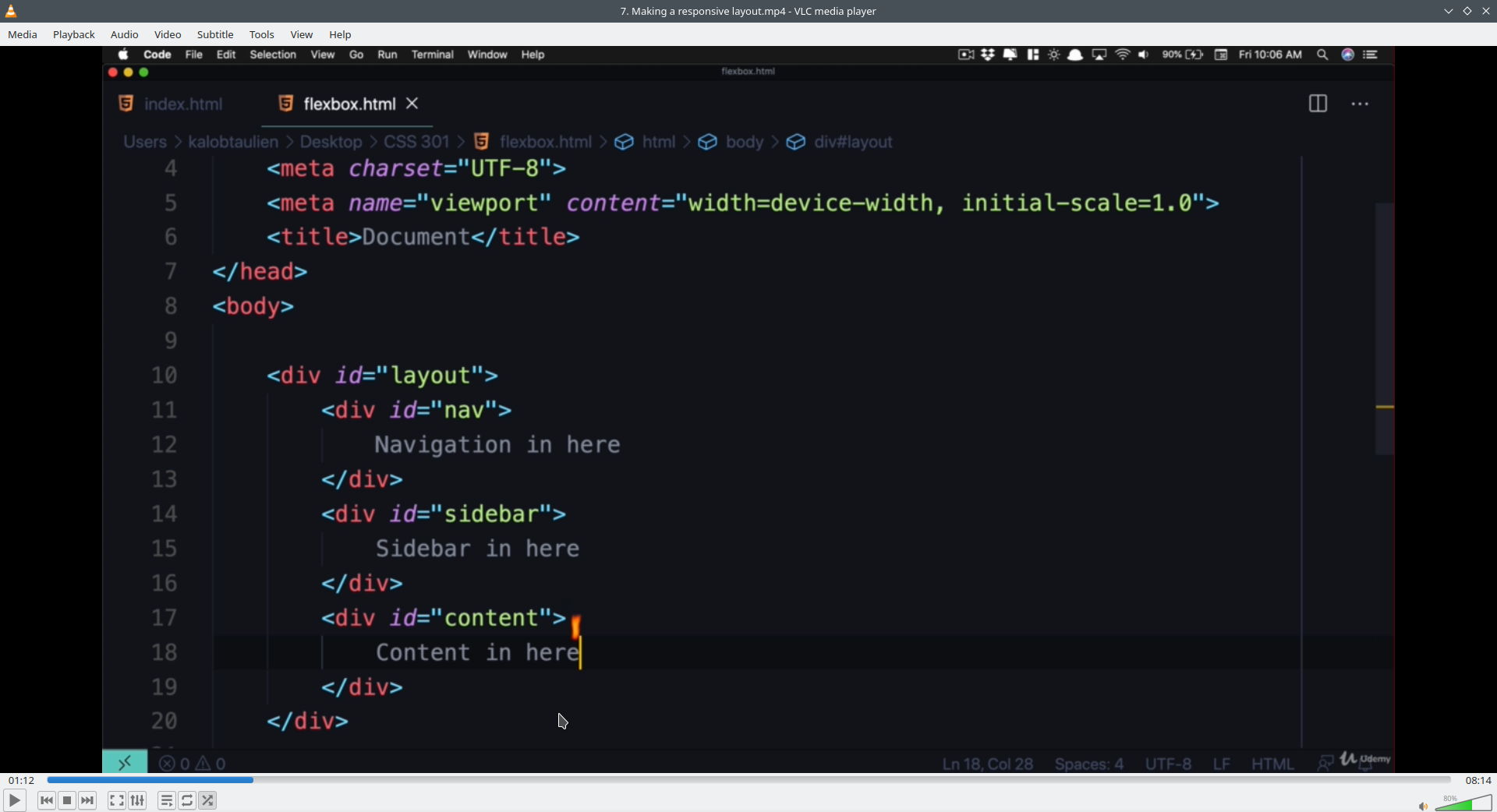Click the VLC cone icon in title bar

point(11,11)
